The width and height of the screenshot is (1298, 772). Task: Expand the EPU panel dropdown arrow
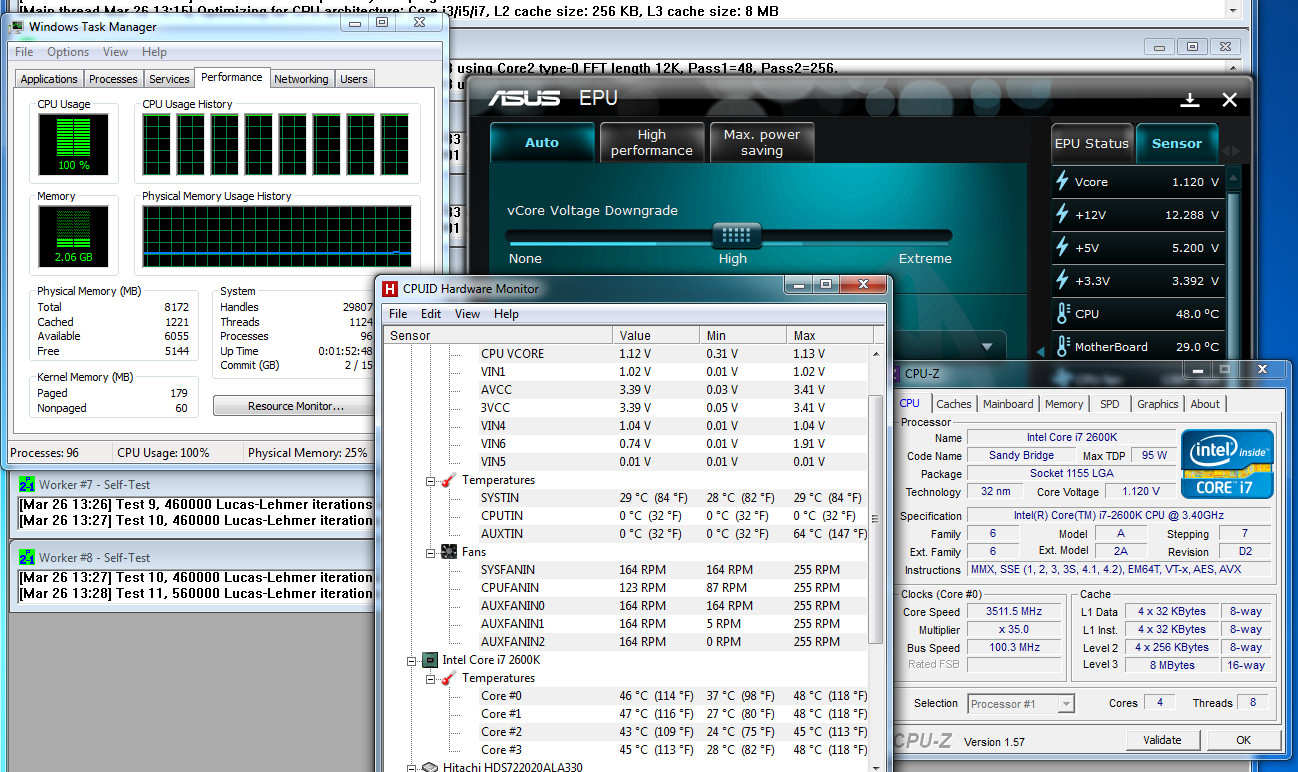click(x=987, y=347)
